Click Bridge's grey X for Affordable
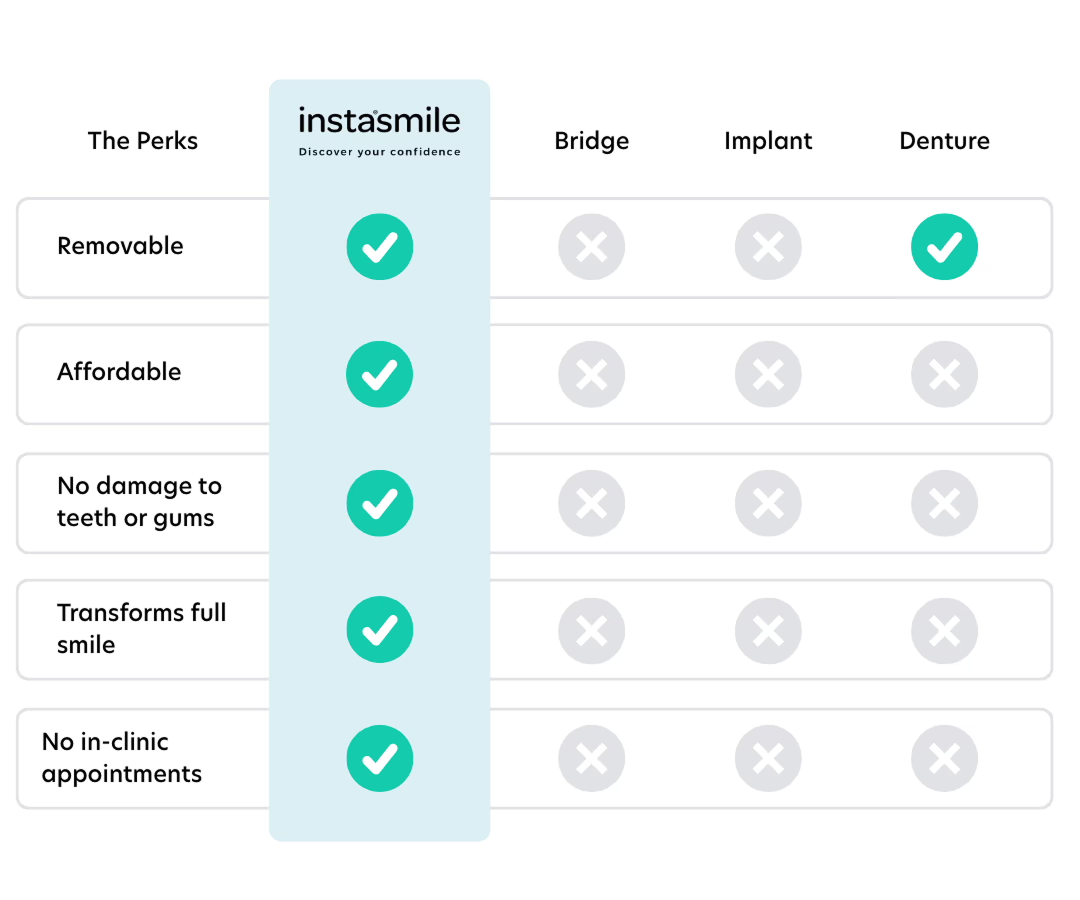The height and width of the screenshot is (900, 1080). pos(592,374)
